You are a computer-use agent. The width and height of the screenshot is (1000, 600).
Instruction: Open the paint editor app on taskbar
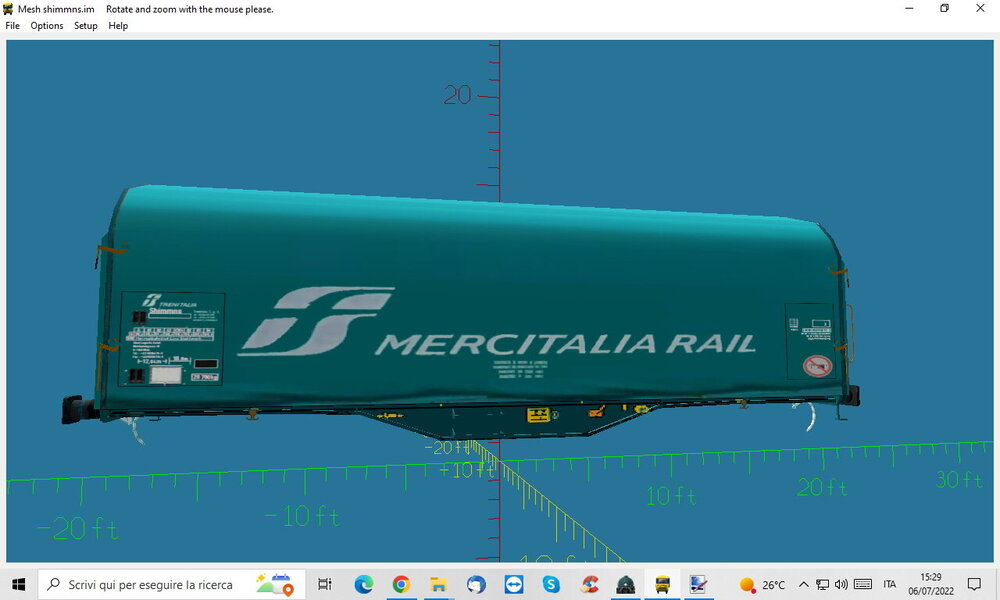[x=699, y=584]
